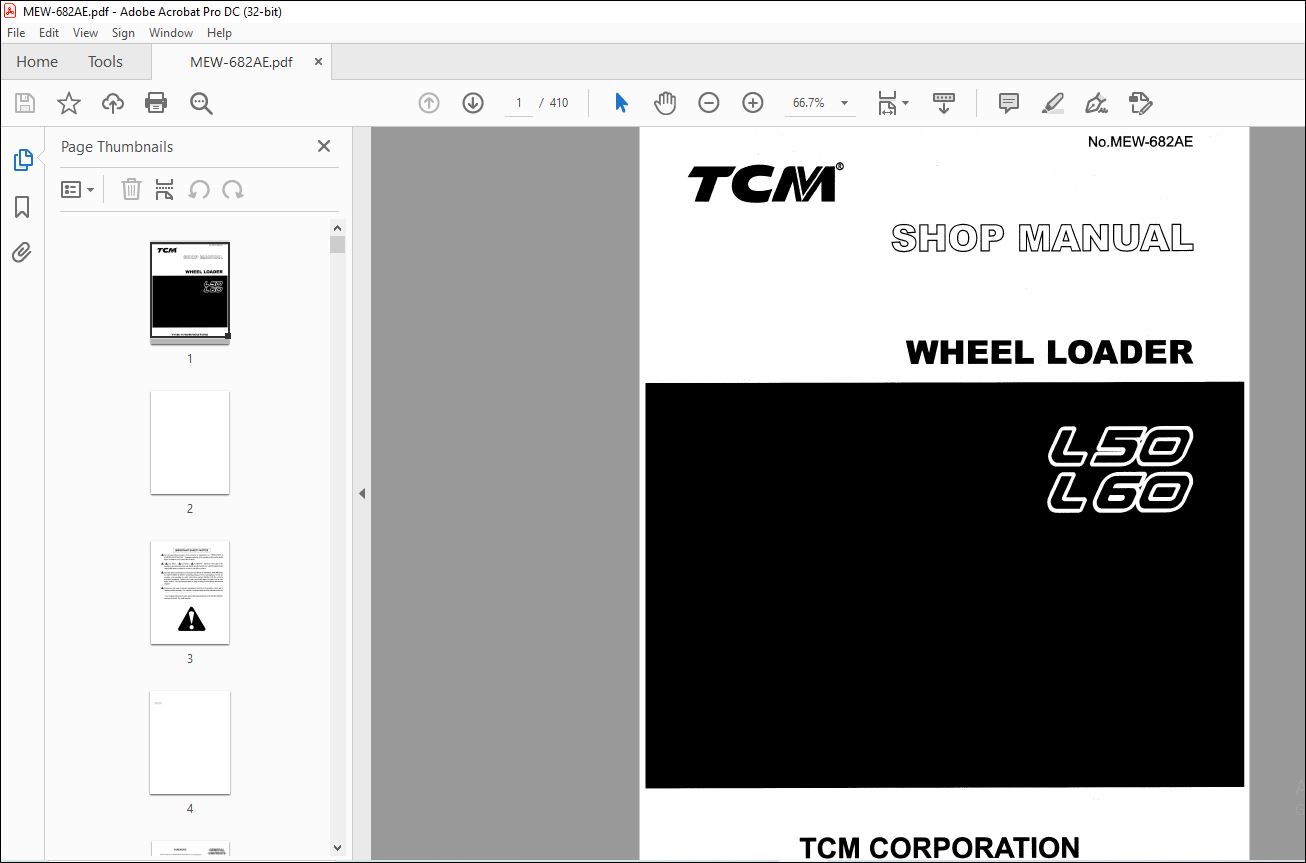The image size is (1306, 863).
Task: Click the print pages icon in Thumbnails panel
Action: [165, 190]
